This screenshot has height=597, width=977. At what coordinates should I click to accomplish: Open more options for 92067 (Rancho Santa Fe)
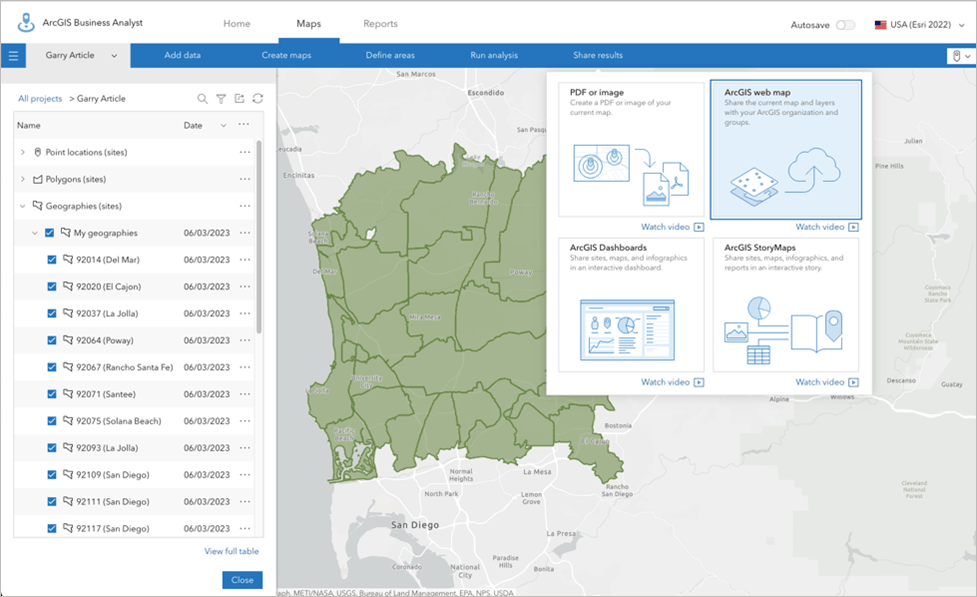pyautogui.click(x=245, y=367)
